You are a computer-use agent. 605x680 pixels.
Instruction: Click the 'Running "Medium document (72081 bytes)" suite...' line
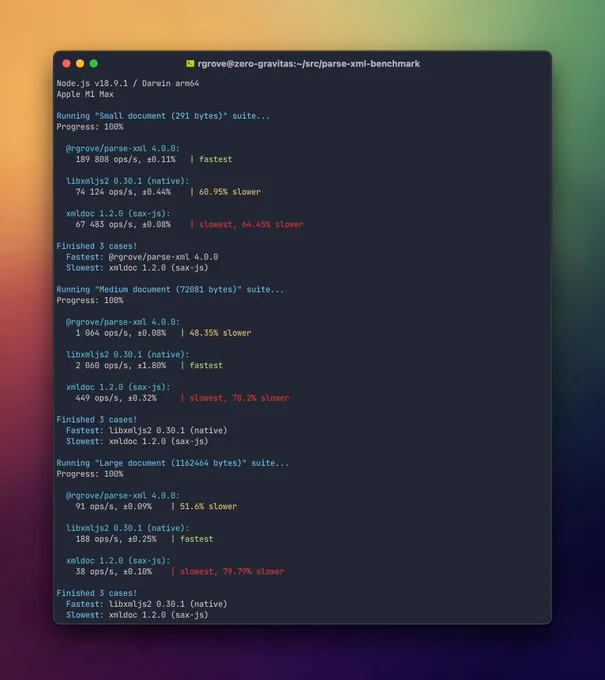point(170,289)
